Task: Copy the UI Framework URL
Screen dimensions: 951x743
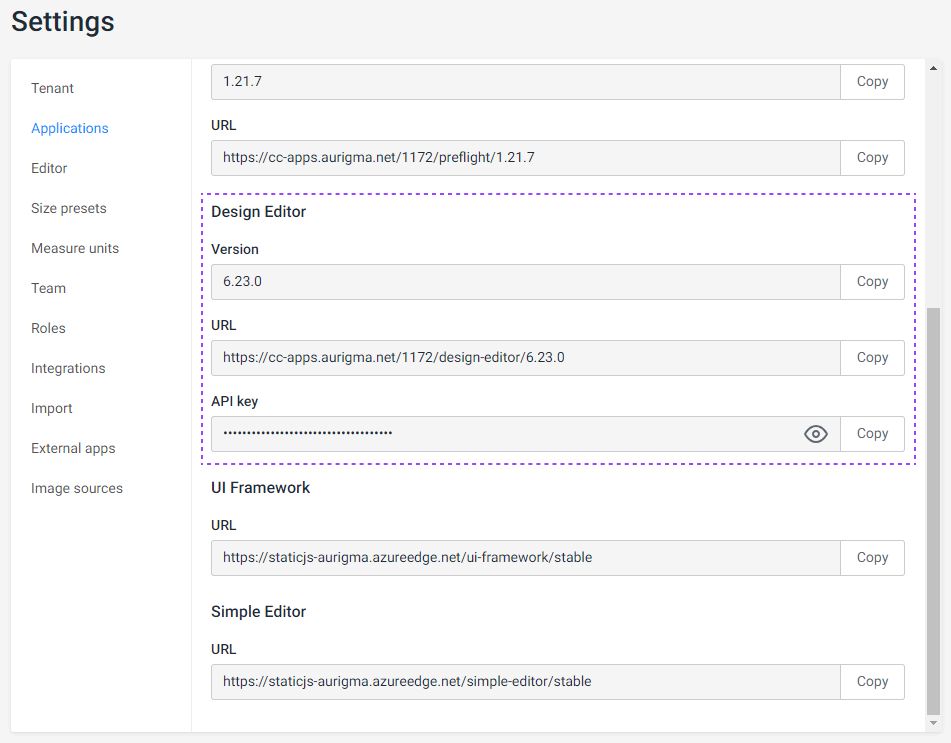Action: pyautogui.click(x=872, y=558)
